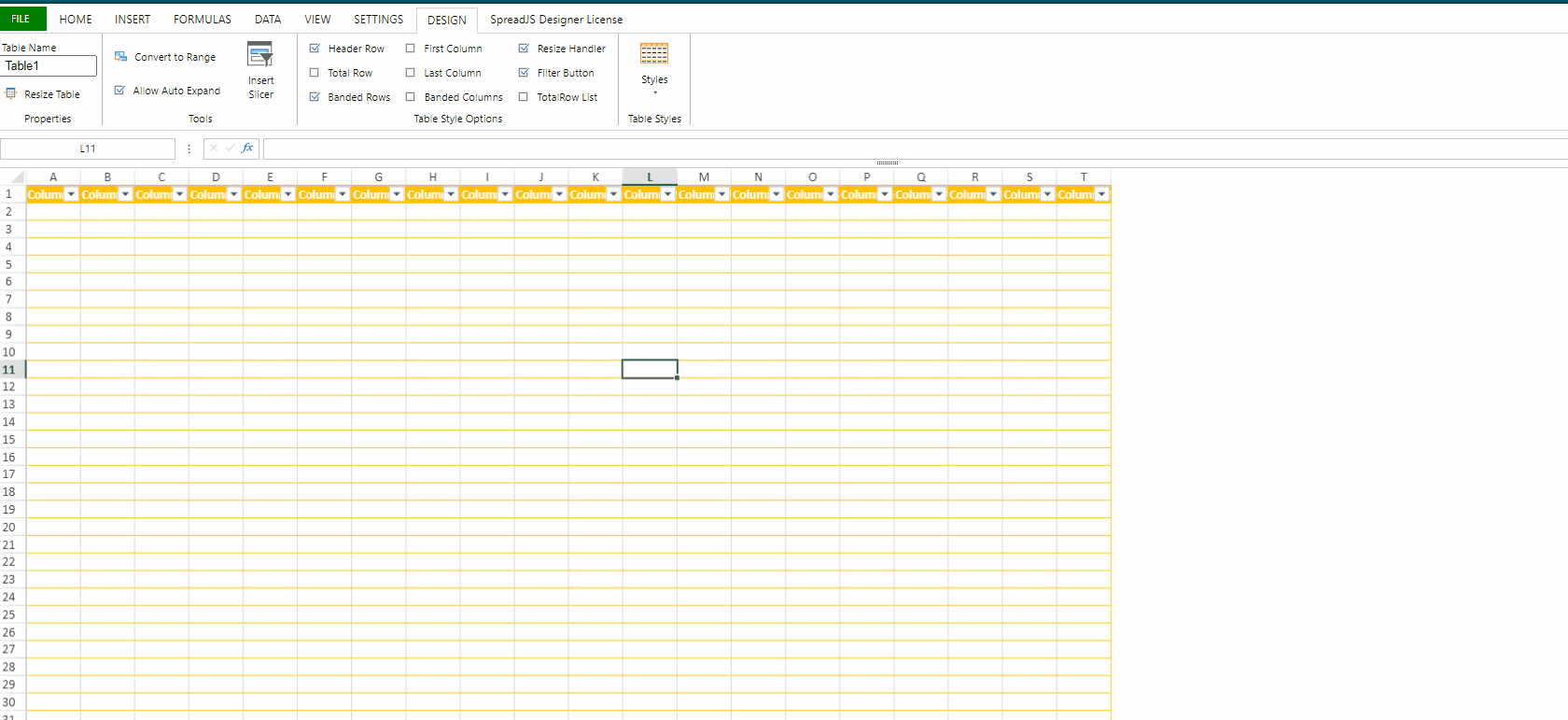
Task: Enable the Total Row checkbox
Action: [x=315, y=73]
